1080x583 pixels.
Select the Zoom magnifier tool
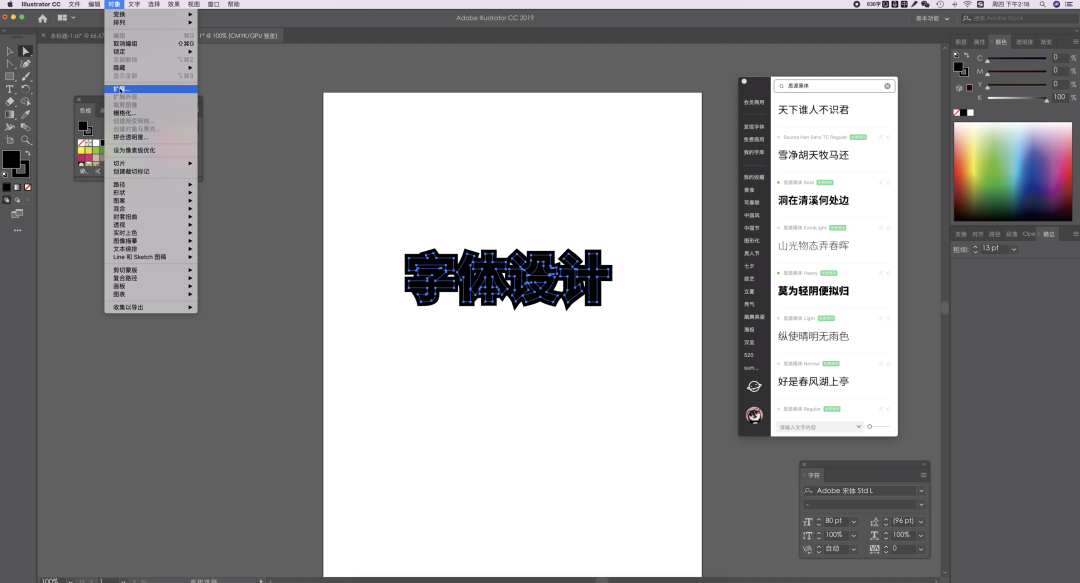(26, 140)
